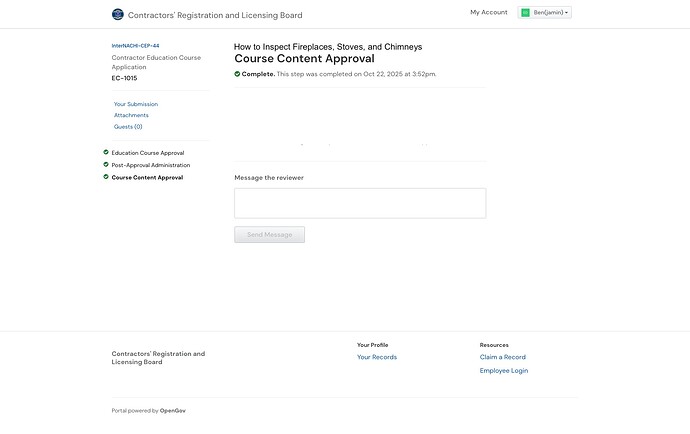This screenshot has width=690, height=434.
Task: Select the Post-Approval Administration step
Action: [x=151, y=165]
